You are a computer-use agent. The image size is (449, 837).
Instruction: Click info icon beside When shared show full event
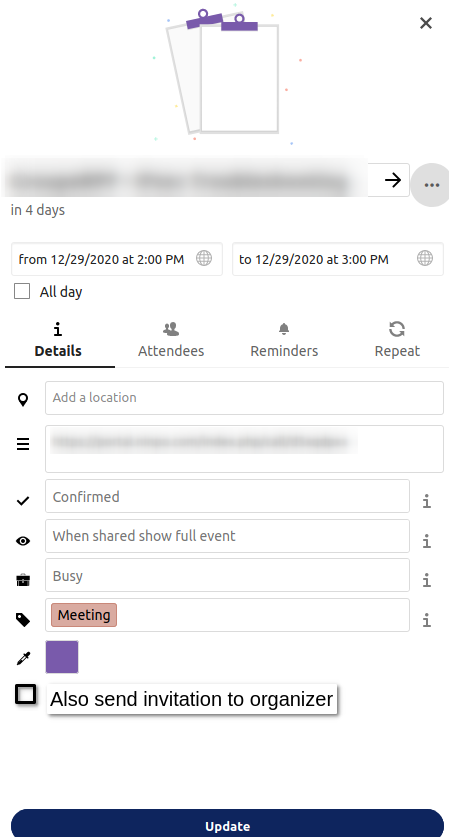(x=427, y=541)
